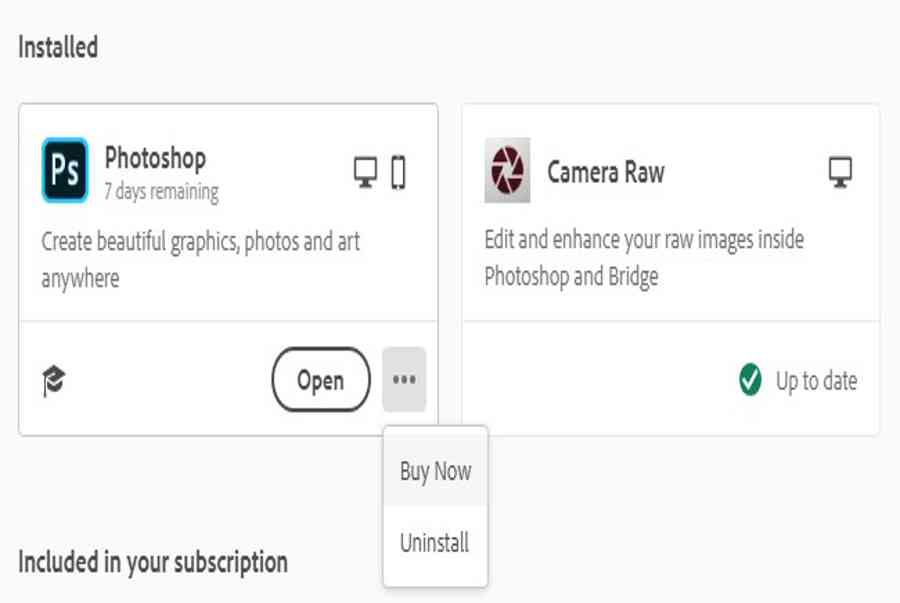The image size is (900, 603).
Task: Click the Camera Raw description text
Action: [x=644, y=258]
